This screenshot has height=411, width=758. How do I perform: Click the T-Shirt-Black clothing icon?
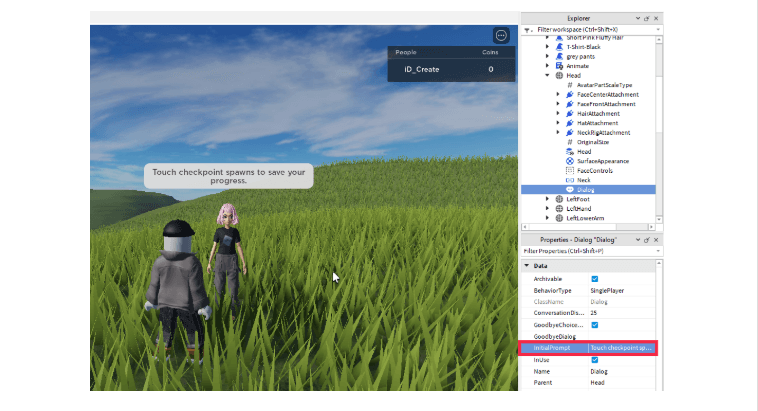tap(559, 46)
